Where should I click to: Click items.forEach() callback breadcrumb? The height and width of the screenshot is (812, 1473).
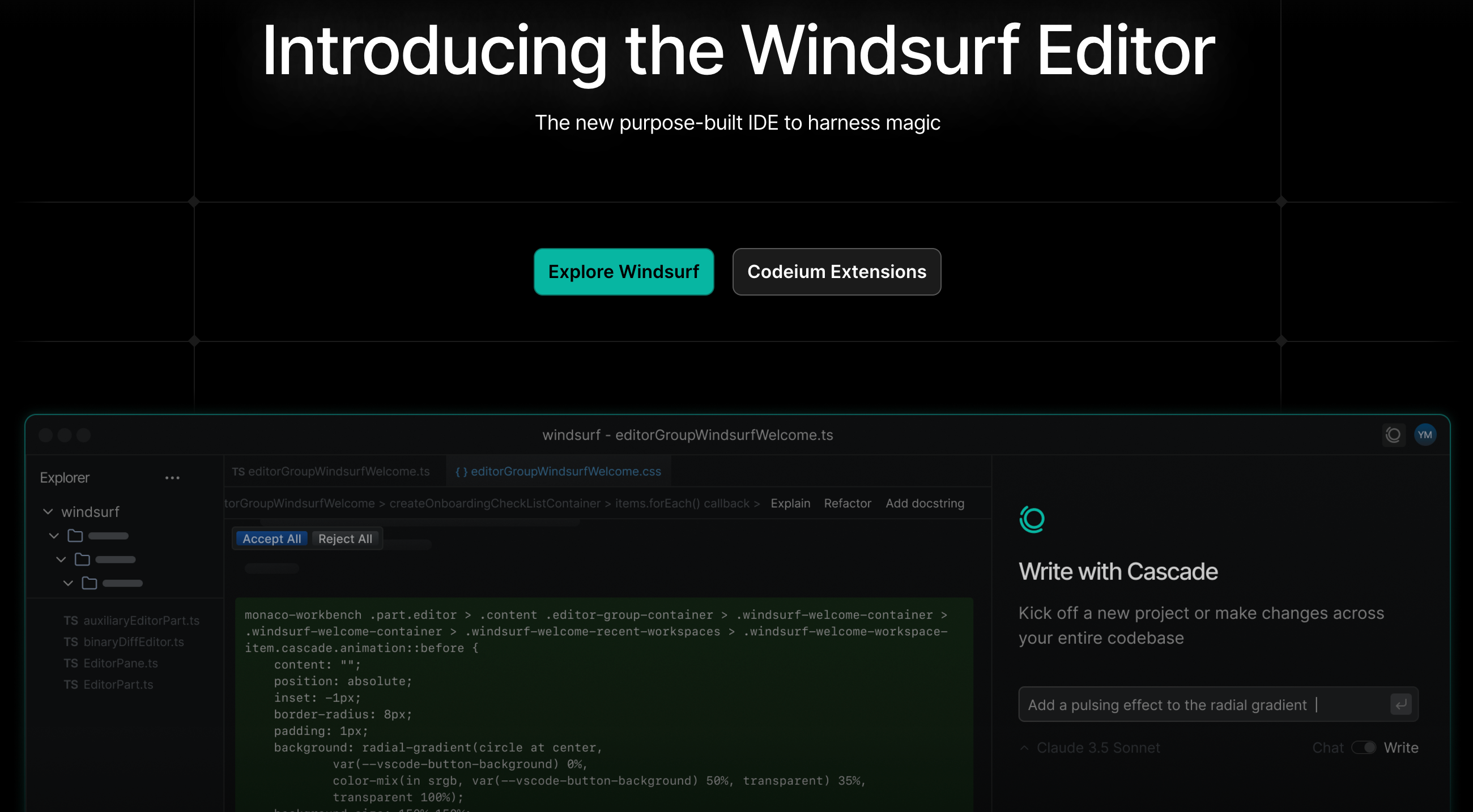(x=682, y=503)
